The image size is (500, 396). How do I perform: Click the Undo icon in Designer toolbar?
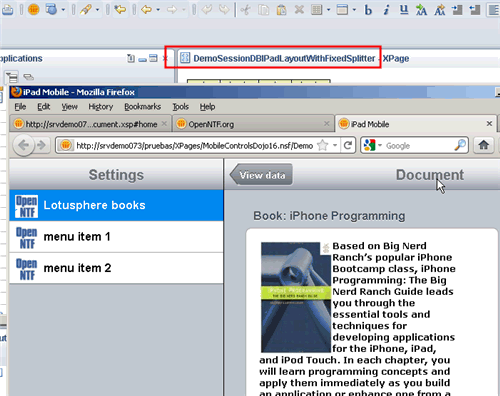(207, 9)
